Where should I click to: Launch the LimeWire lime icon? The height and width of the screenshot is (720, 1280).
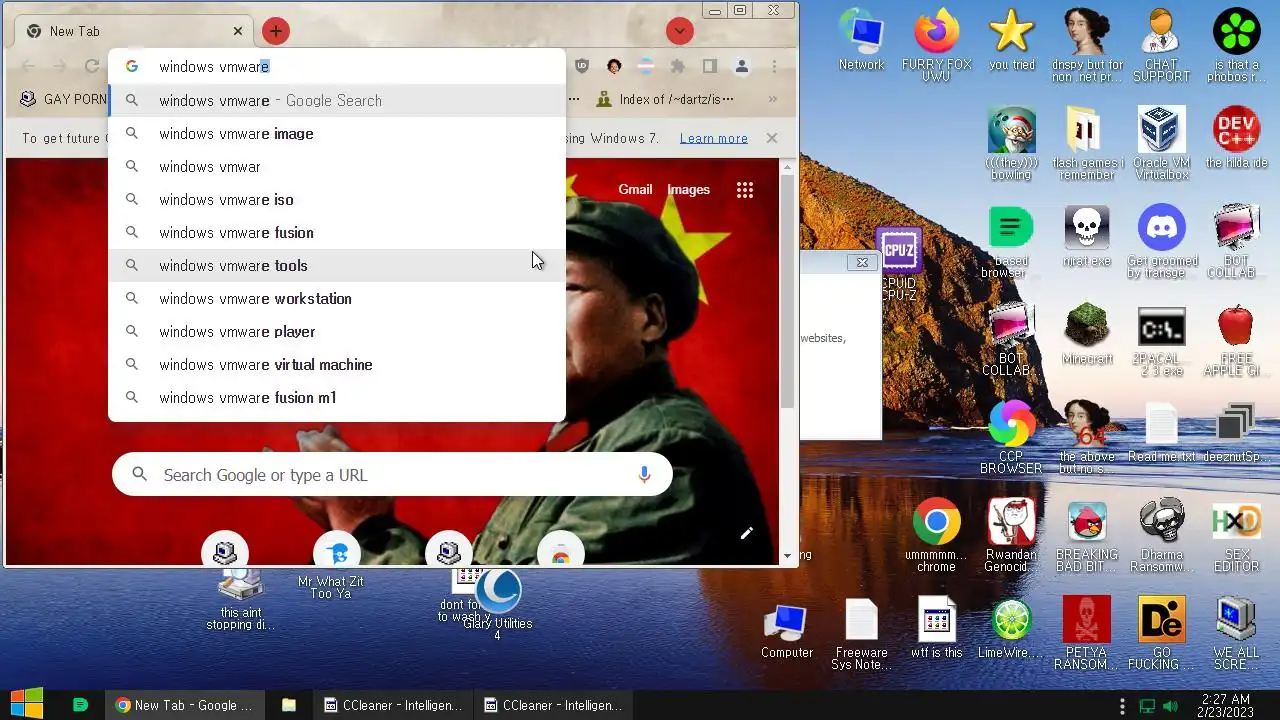(x=1011, y=629)
